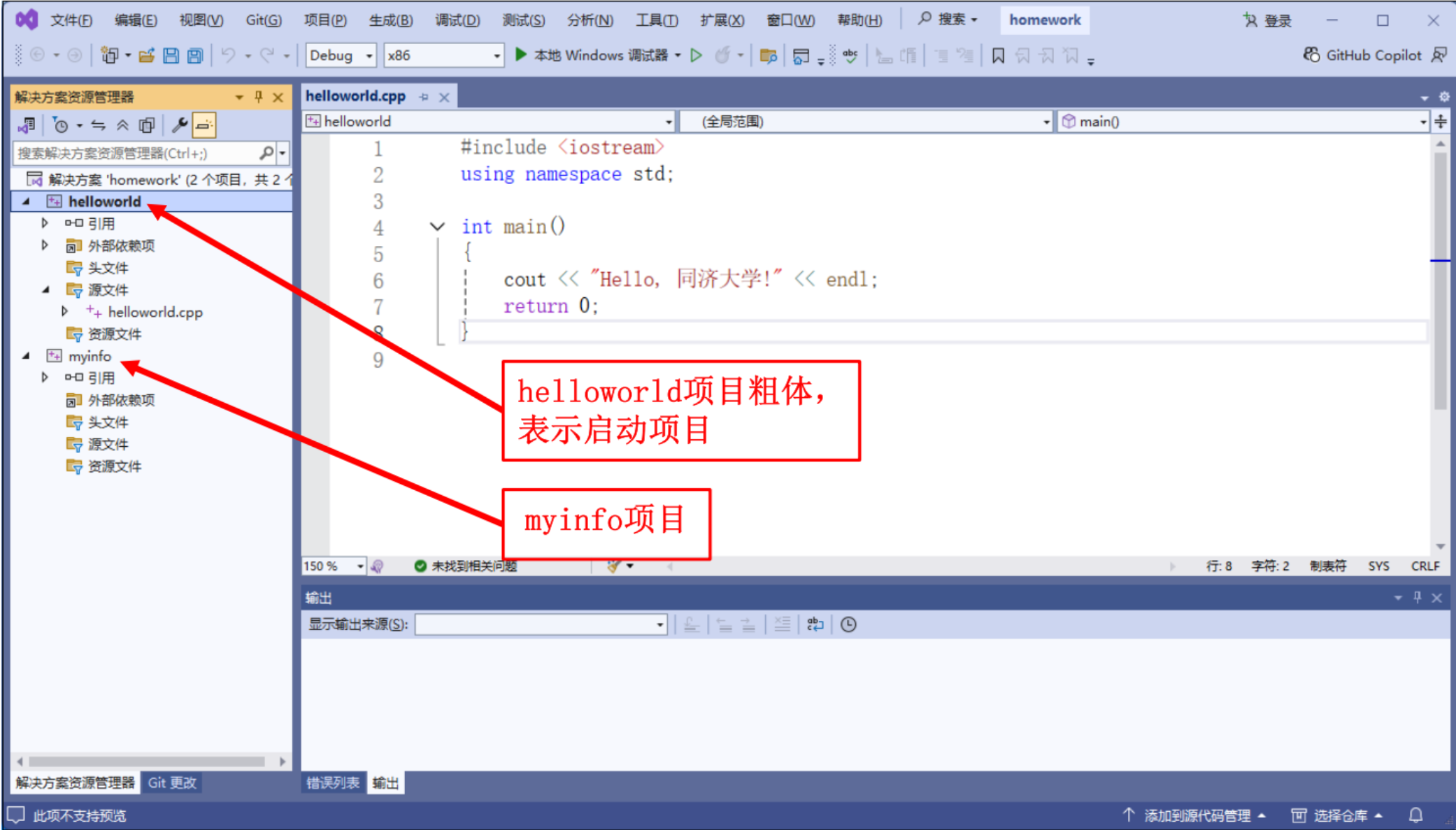Click the Open File folder icon
This screenshot has height=830, width=1456.
(146, 55)
